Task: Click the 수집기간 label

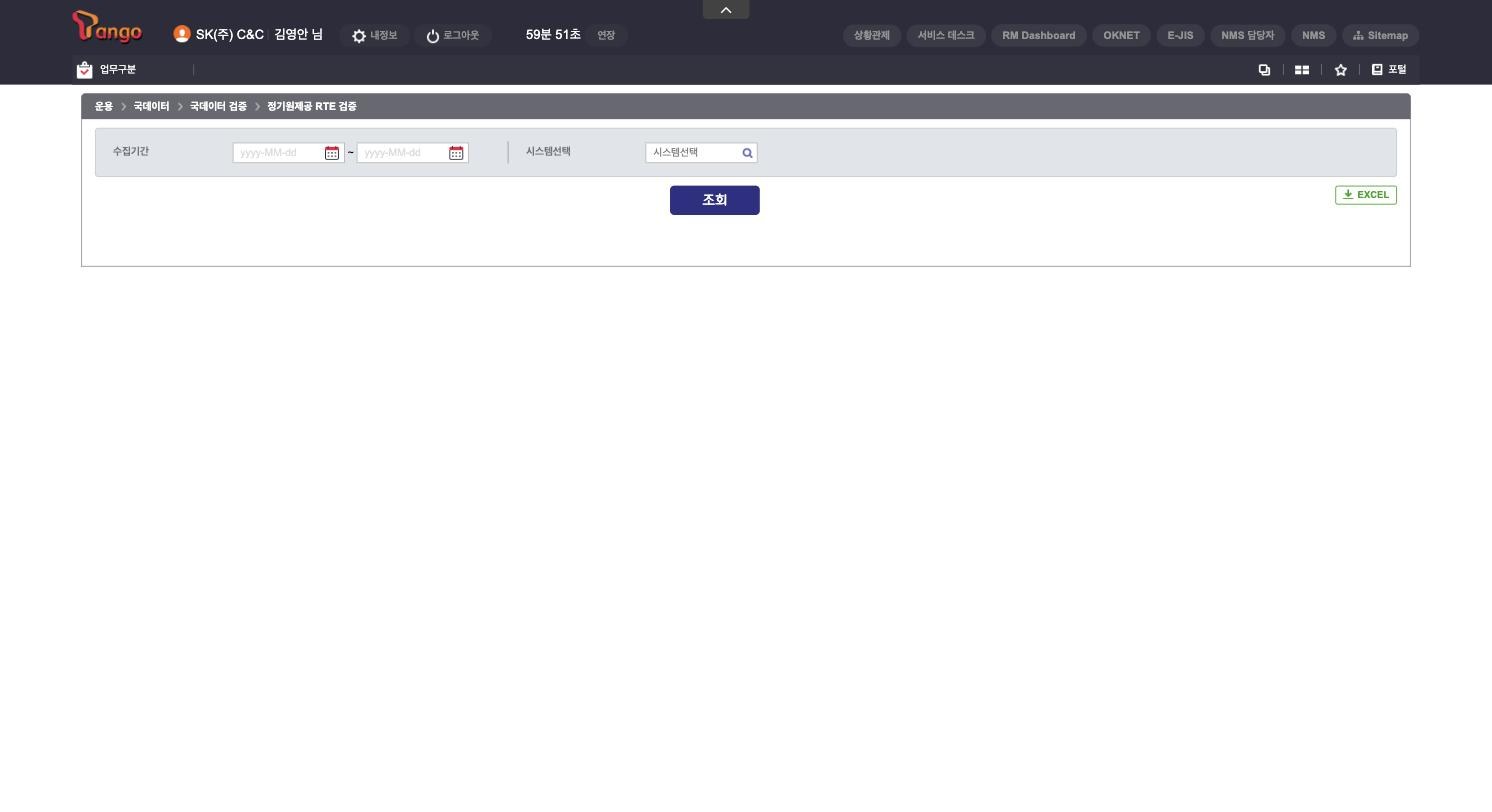Action: point(131,151)
